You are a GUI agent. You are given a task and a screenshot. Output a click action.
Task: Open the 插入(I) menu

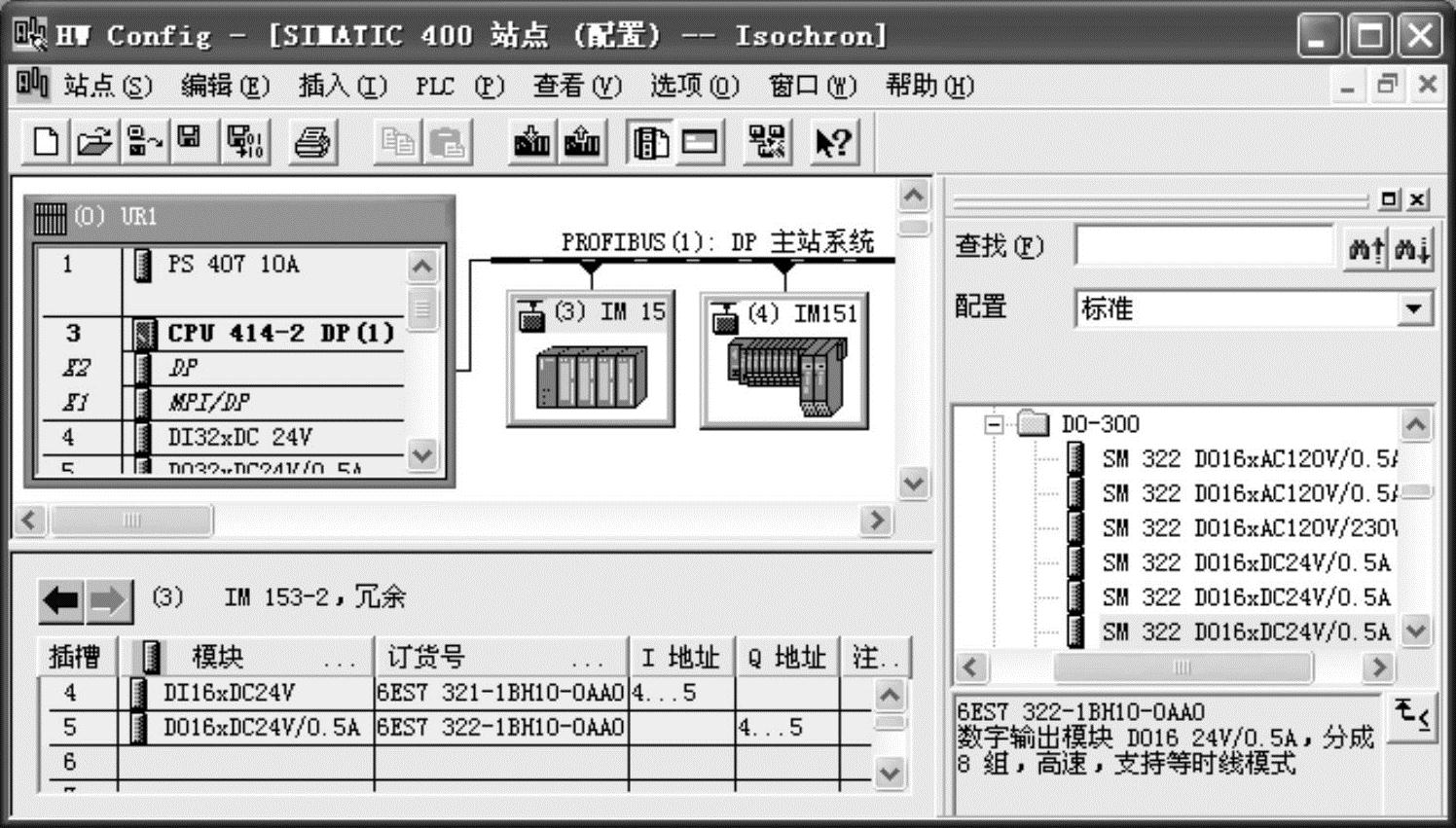point(343,87)
